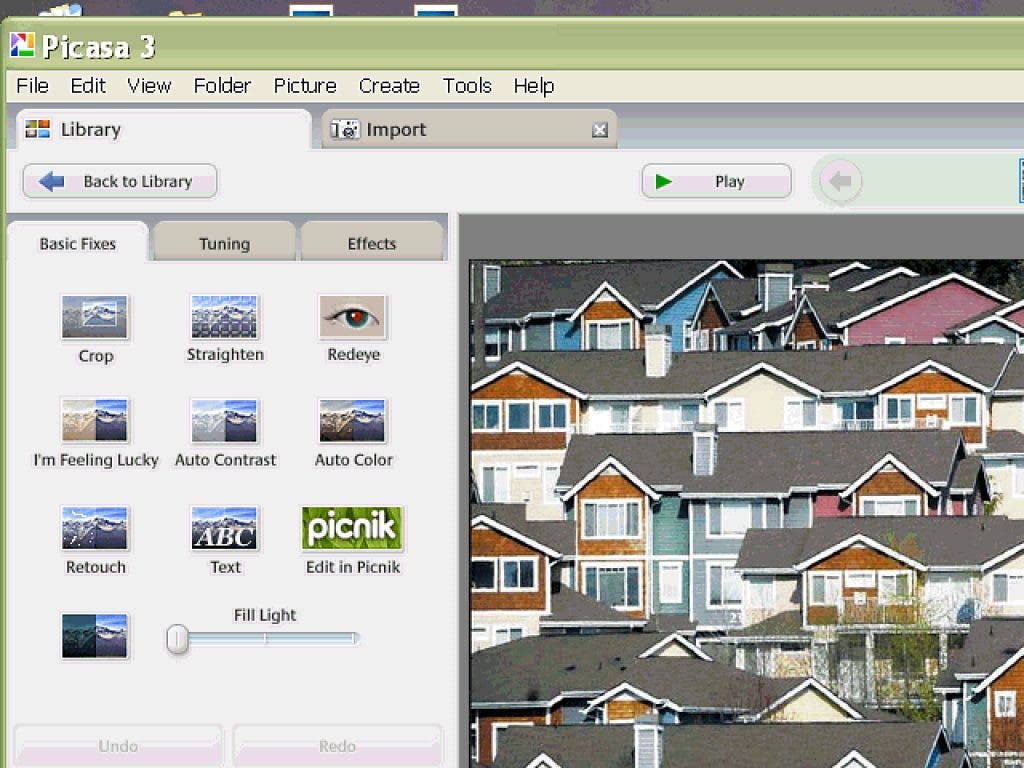Apply Auto Color correction
Viewport: 1024px width, 768px height.
click(353, 422)
